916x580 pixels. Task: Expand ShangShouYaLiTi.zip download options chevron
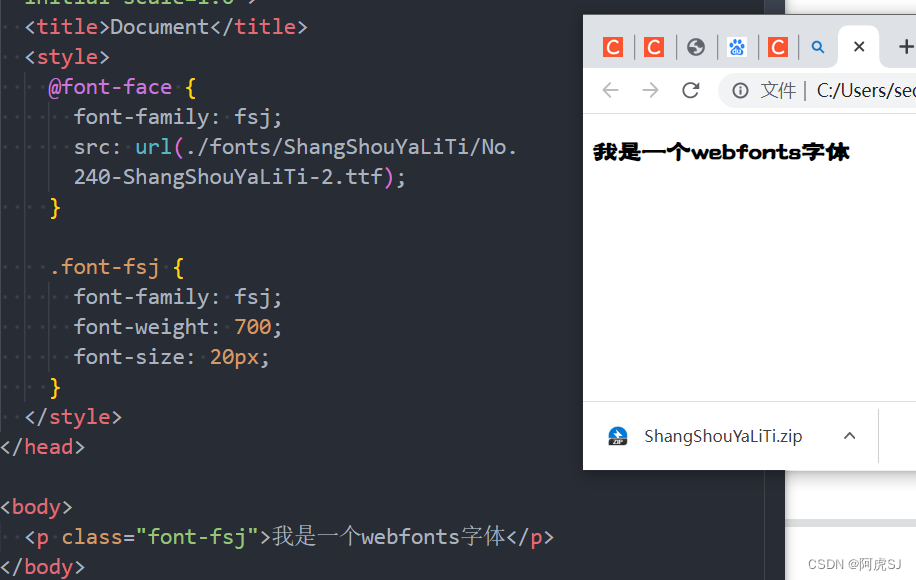(x=849, y=436)
